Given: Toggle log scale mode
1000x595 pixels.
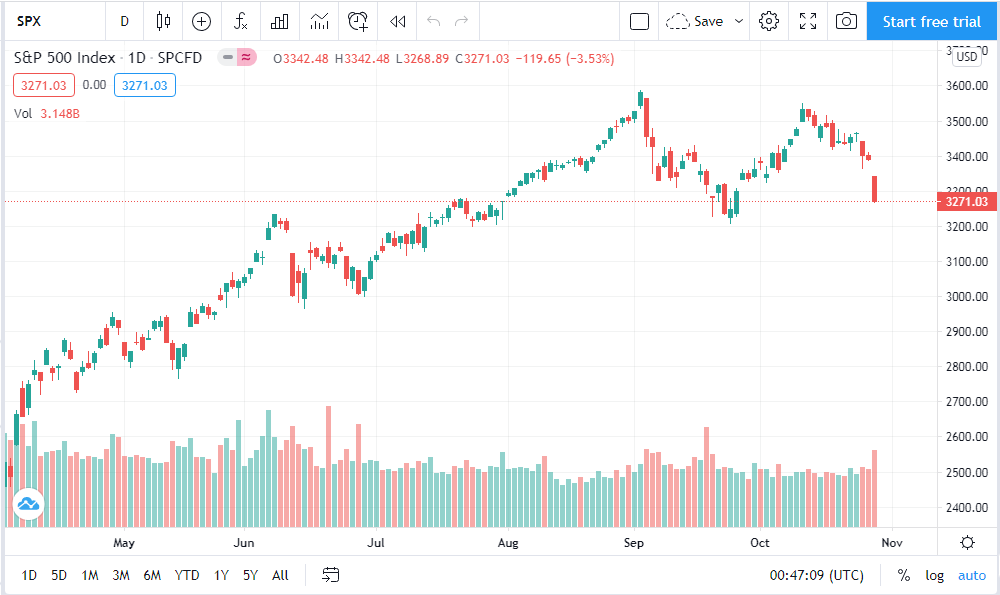Looking at the screenshot, I should pos(934,575).
